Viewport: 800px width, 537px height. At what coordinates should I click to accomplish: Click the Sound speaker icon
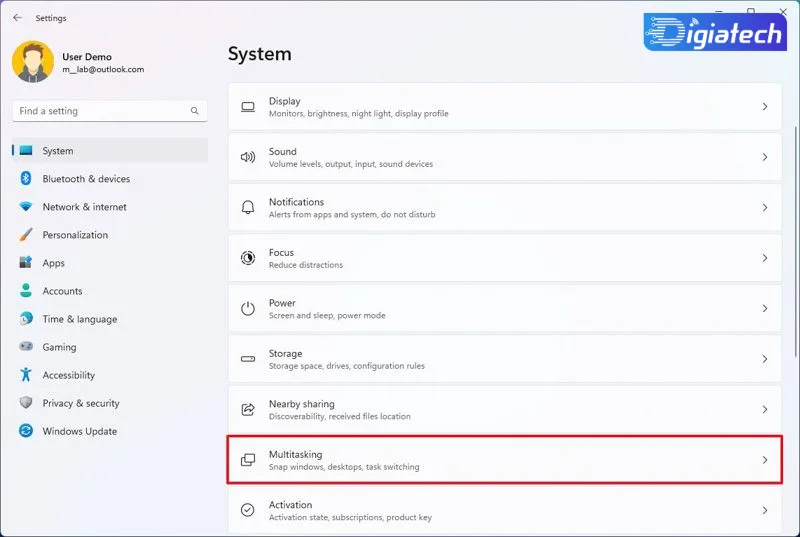248,157
